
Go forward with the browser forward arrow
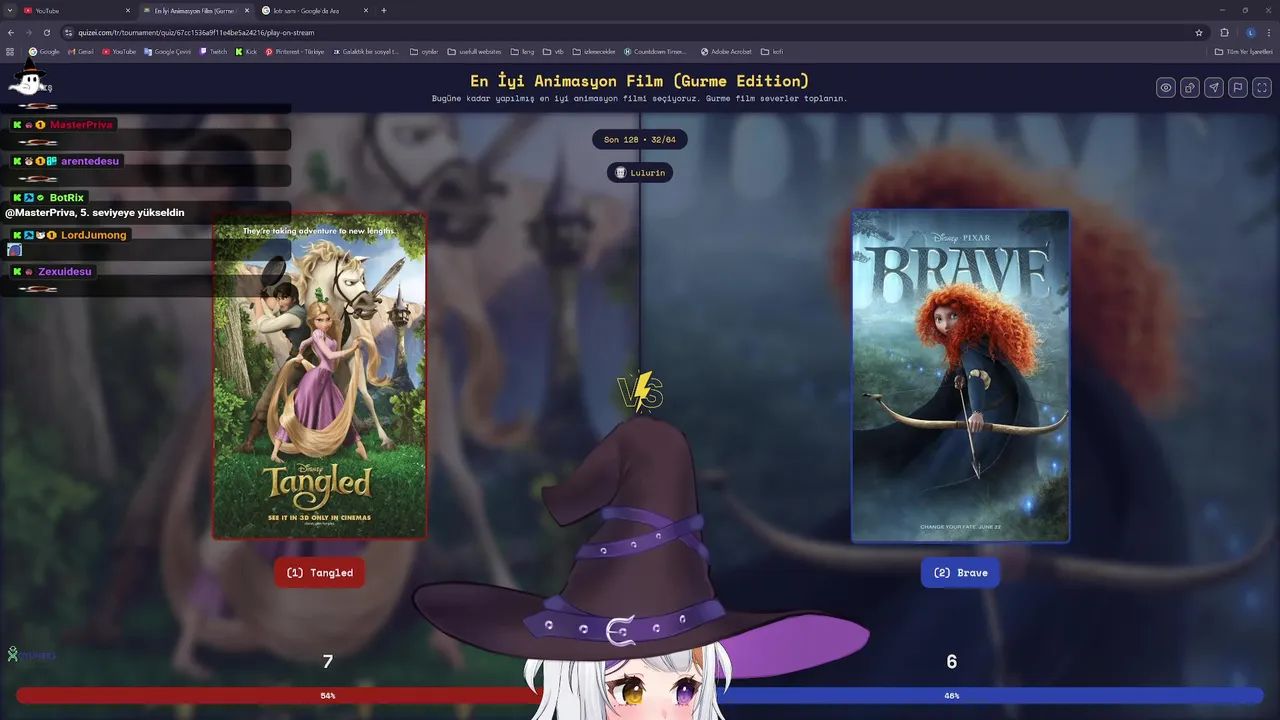(29, 32)
